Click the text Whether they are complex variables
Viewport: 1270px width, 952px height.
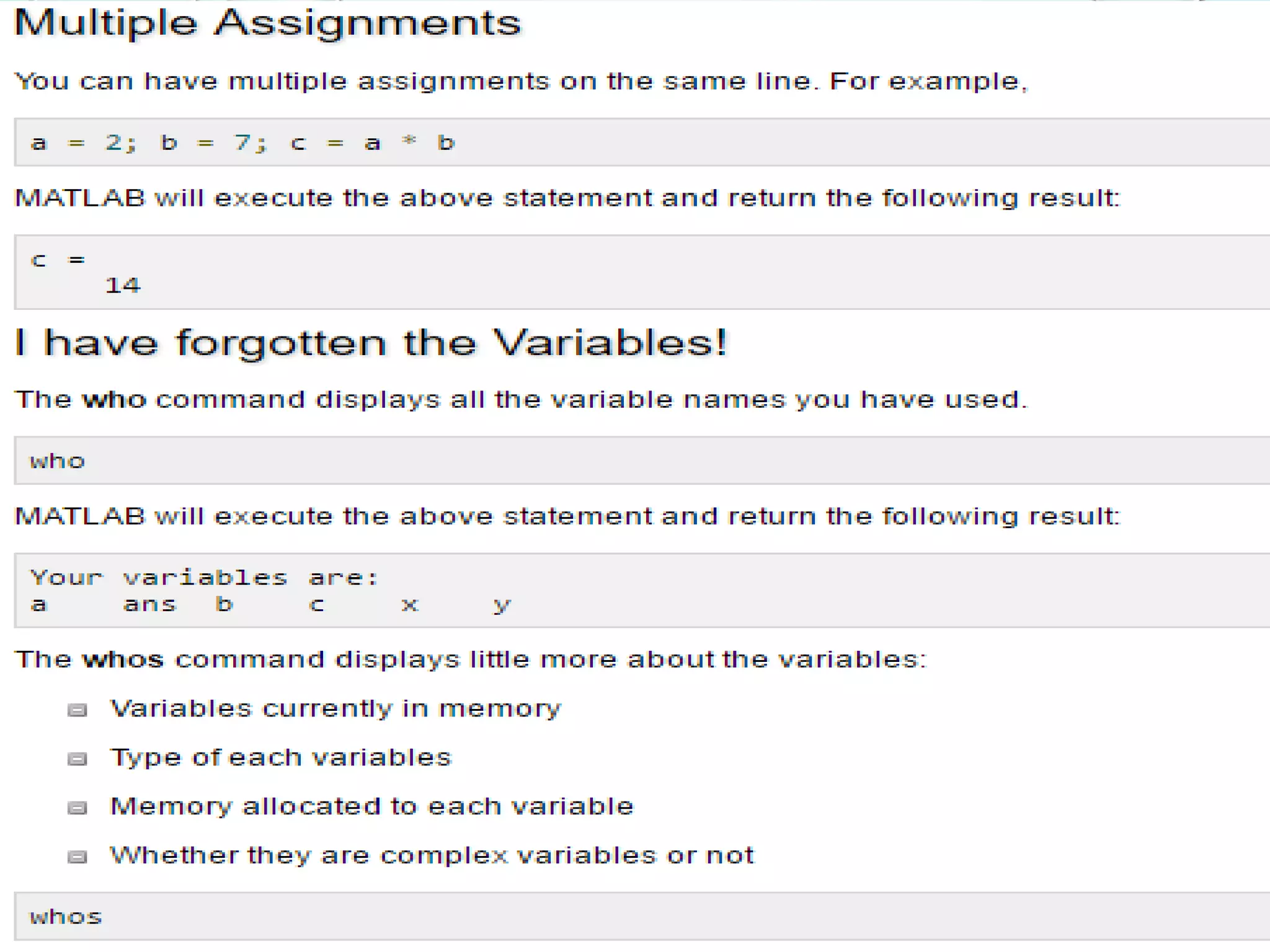coord(432,855)
